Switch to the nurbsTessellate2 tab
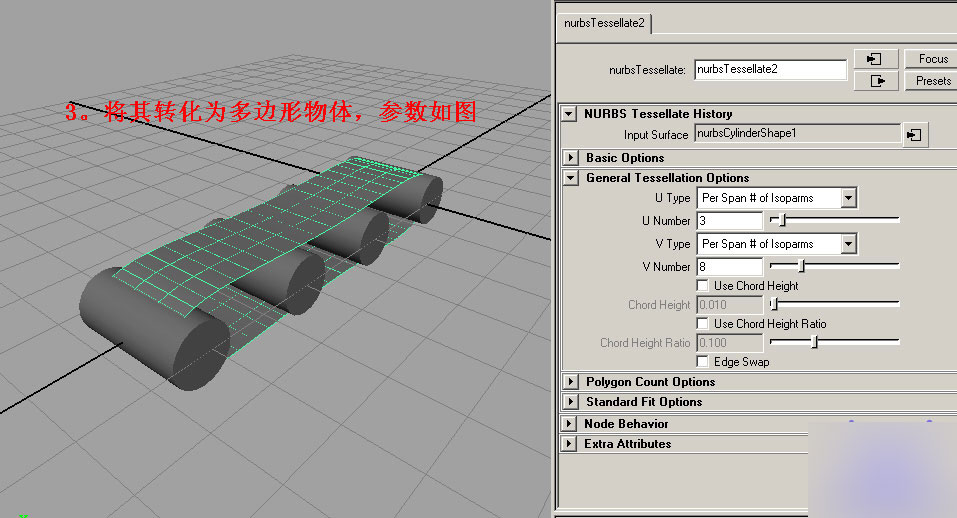957x518 pixels. click(604, 23)
